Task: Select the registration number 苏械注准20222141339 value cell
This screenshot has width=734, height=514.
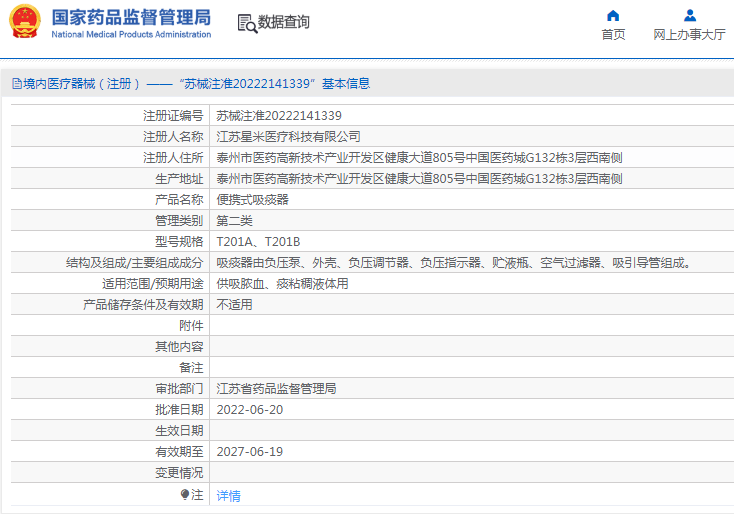Action: tap(279, 116)
